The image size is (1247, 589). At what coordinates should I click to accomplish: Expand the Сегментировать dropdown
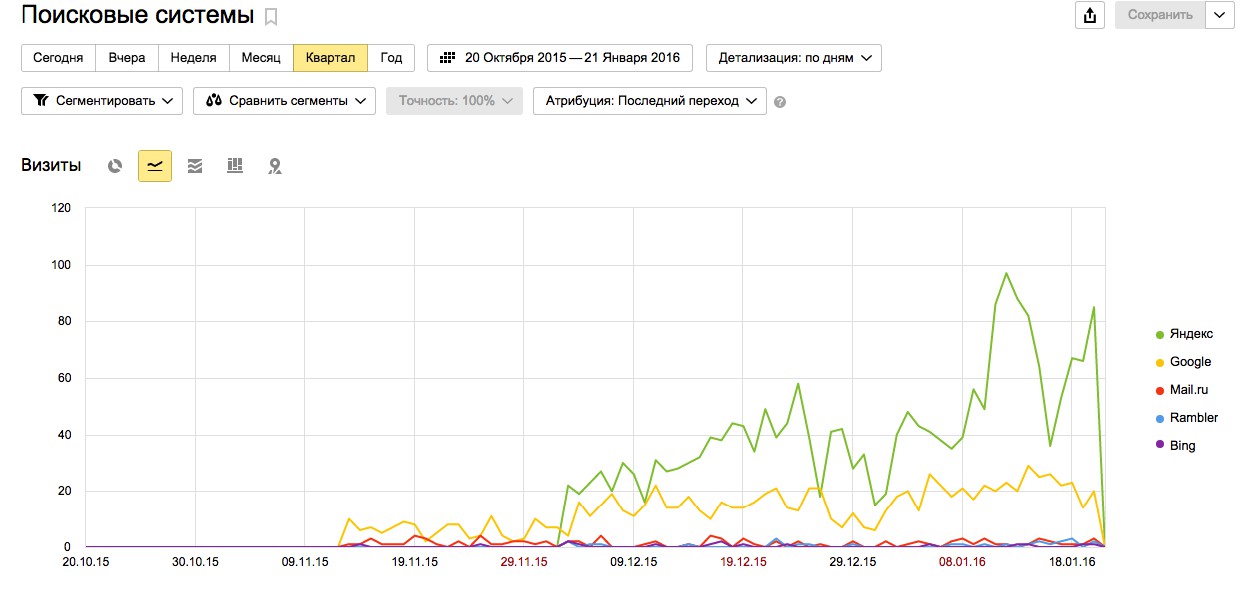pos(103,101)
